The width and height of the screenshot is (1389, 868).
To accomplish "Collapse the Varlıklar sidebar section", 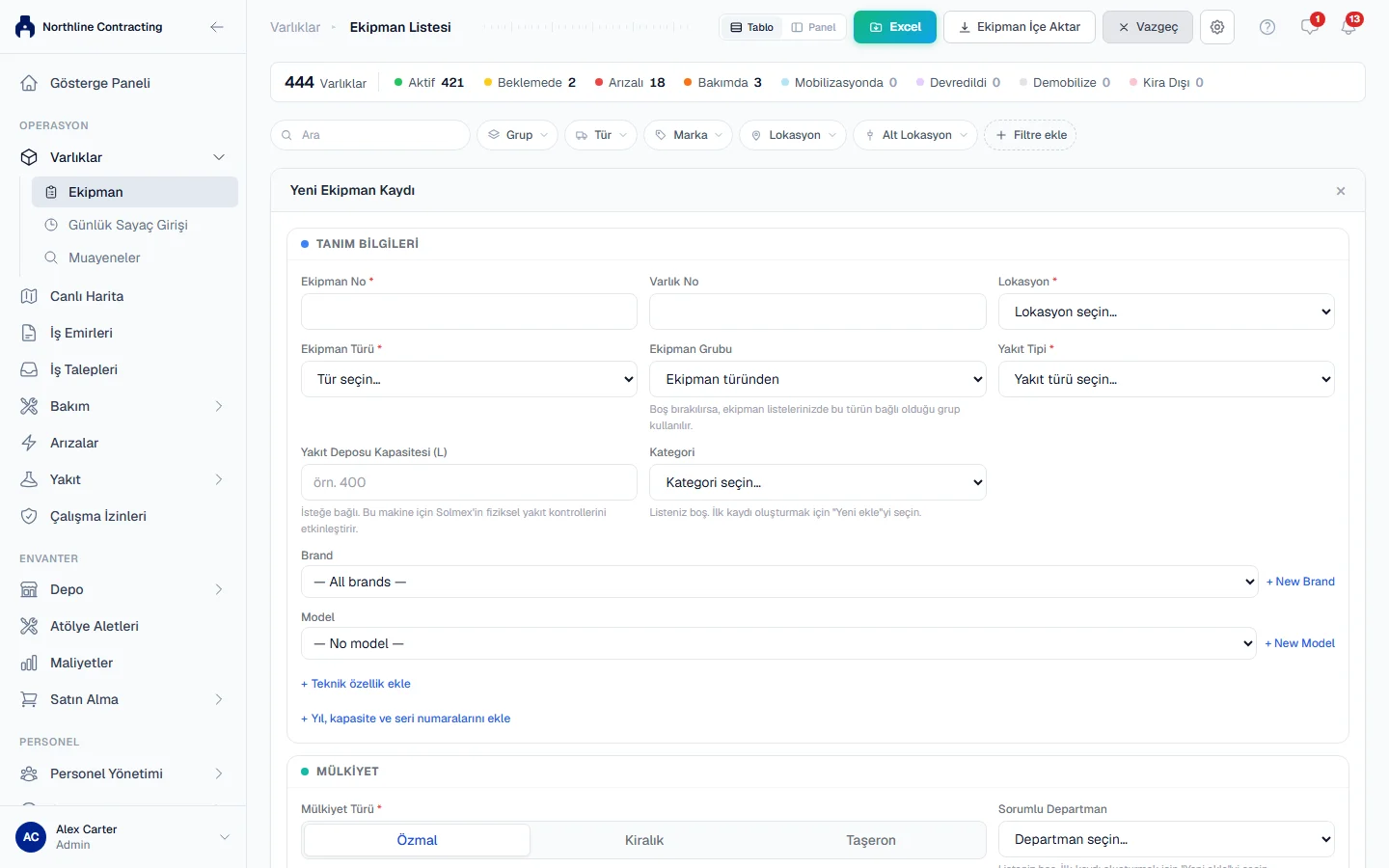I will 123,157.
